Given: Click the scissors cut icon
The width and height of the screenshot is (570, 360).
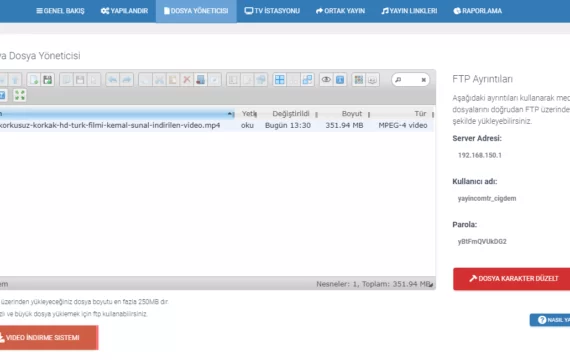Looking at the screenshot, I should (x=159, y=80).
